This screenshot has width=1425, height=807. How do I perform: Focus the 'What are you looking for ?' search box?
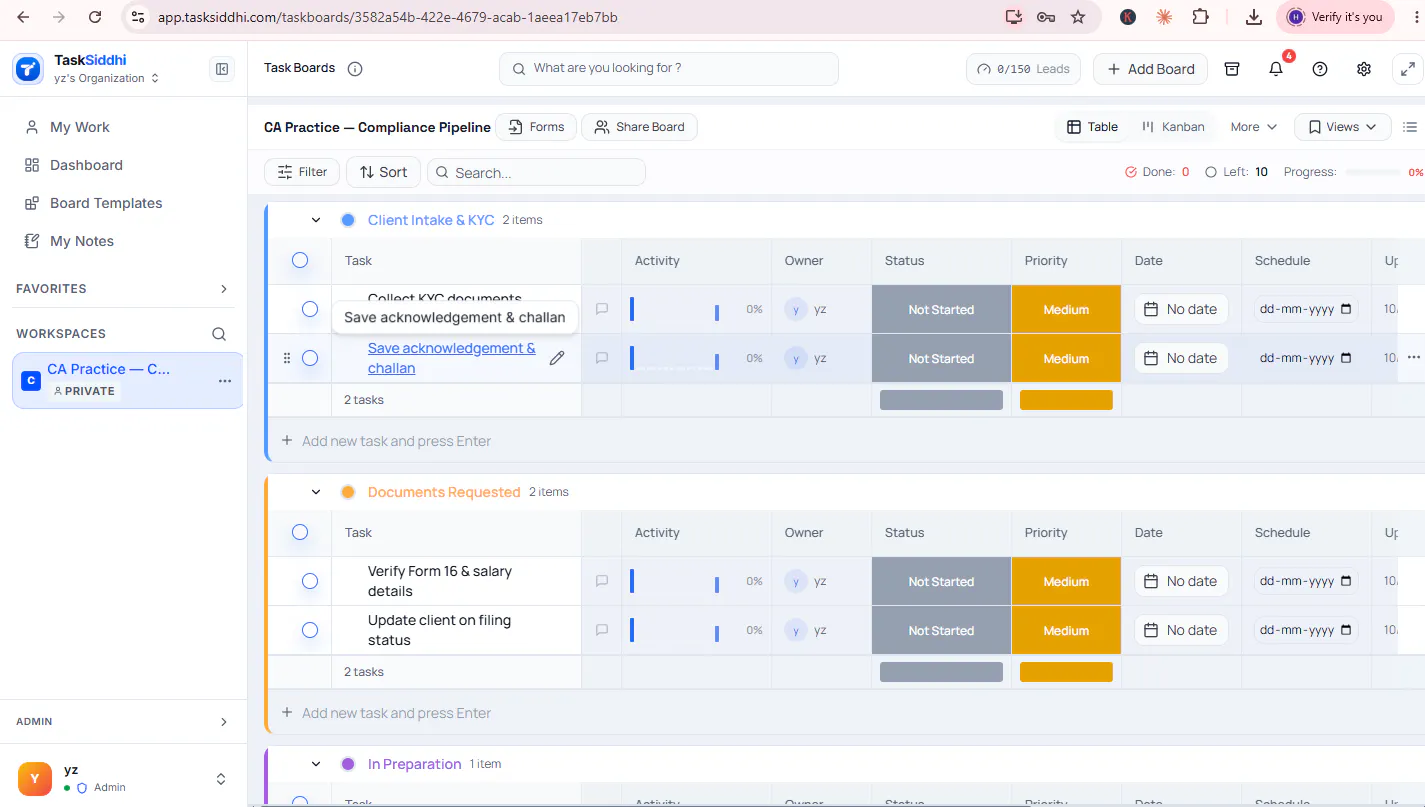[669, 69]
